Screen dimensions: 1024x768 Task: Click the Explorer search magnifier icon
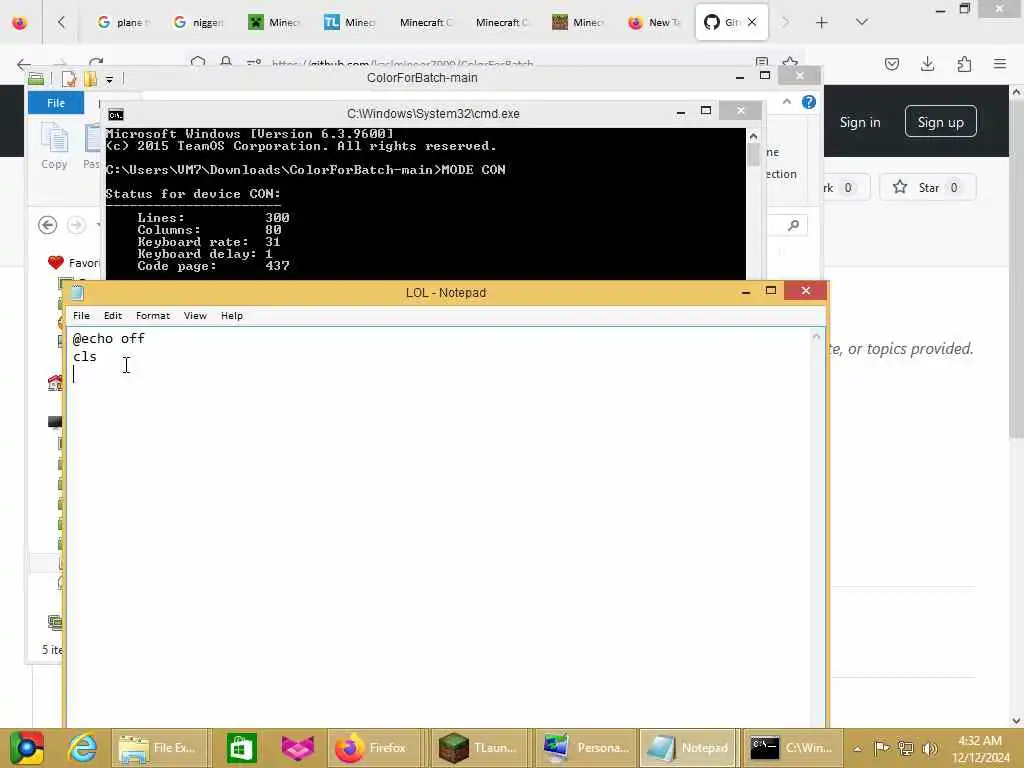tap(793, 225)
